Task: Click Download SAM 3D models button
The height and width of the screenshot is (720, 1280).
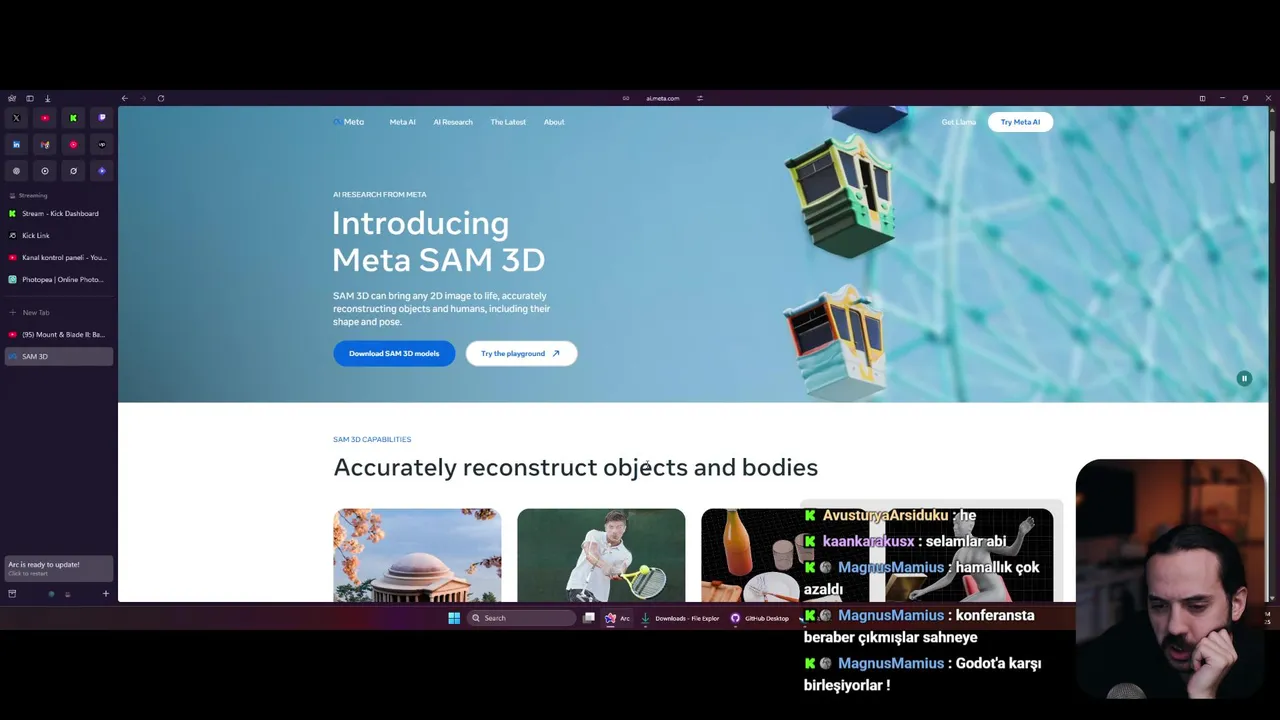Action: [394, 353]
